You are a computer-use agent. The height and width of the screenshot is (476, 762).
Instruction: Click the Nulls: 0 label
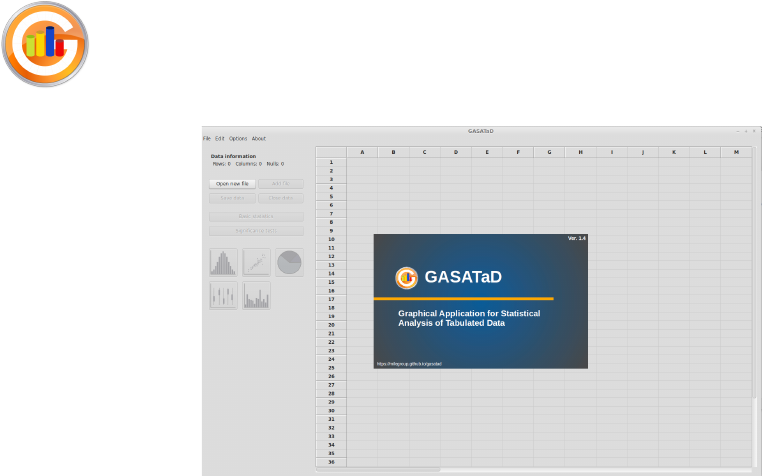point(276,164)
